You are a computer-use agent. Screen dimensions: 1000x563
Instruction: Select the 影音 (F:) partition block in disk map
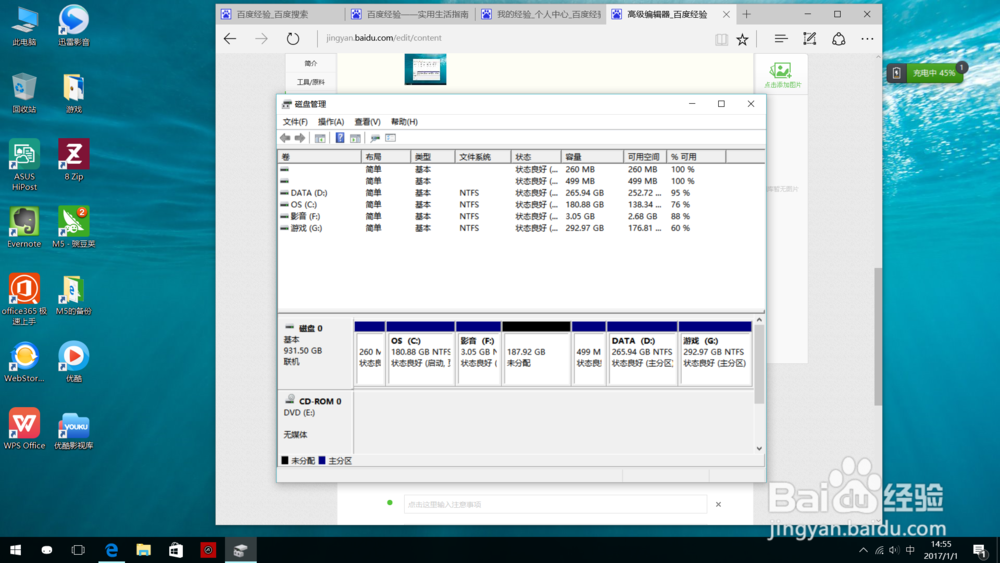tap(478, 353)
